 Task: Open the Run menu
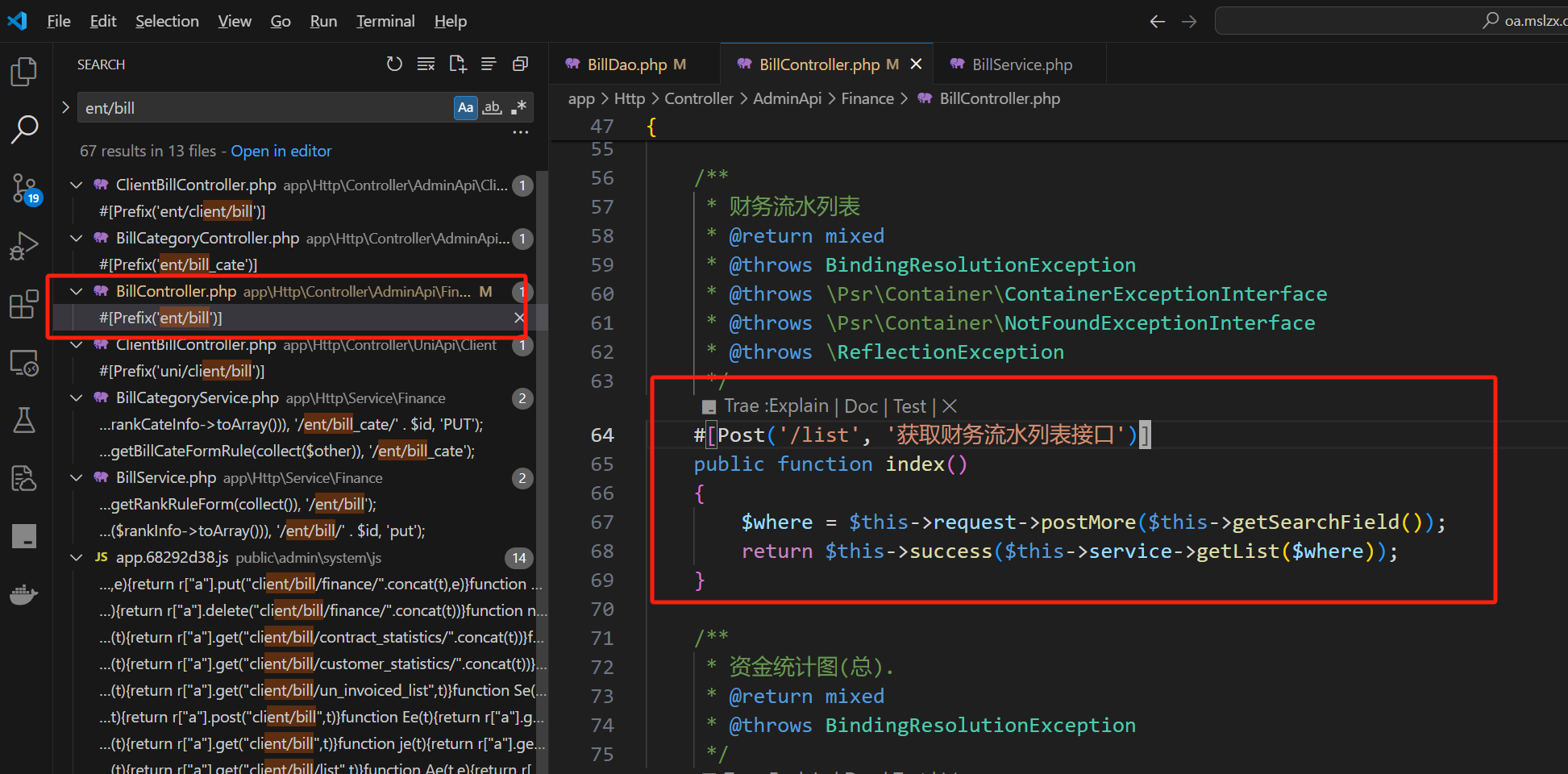pyautogui.click(x=323, y=21)
